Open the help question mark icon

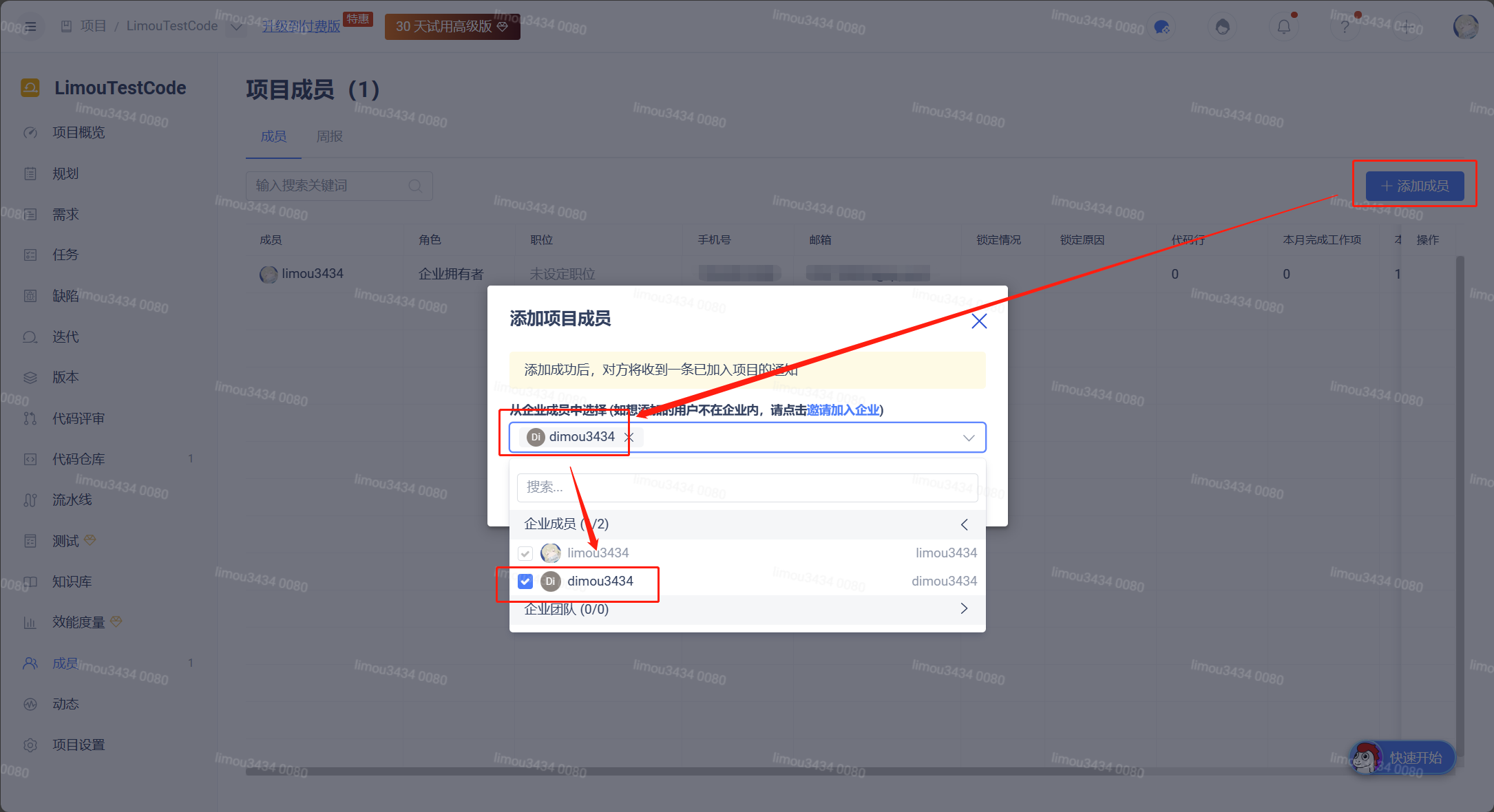(1344, 28)
